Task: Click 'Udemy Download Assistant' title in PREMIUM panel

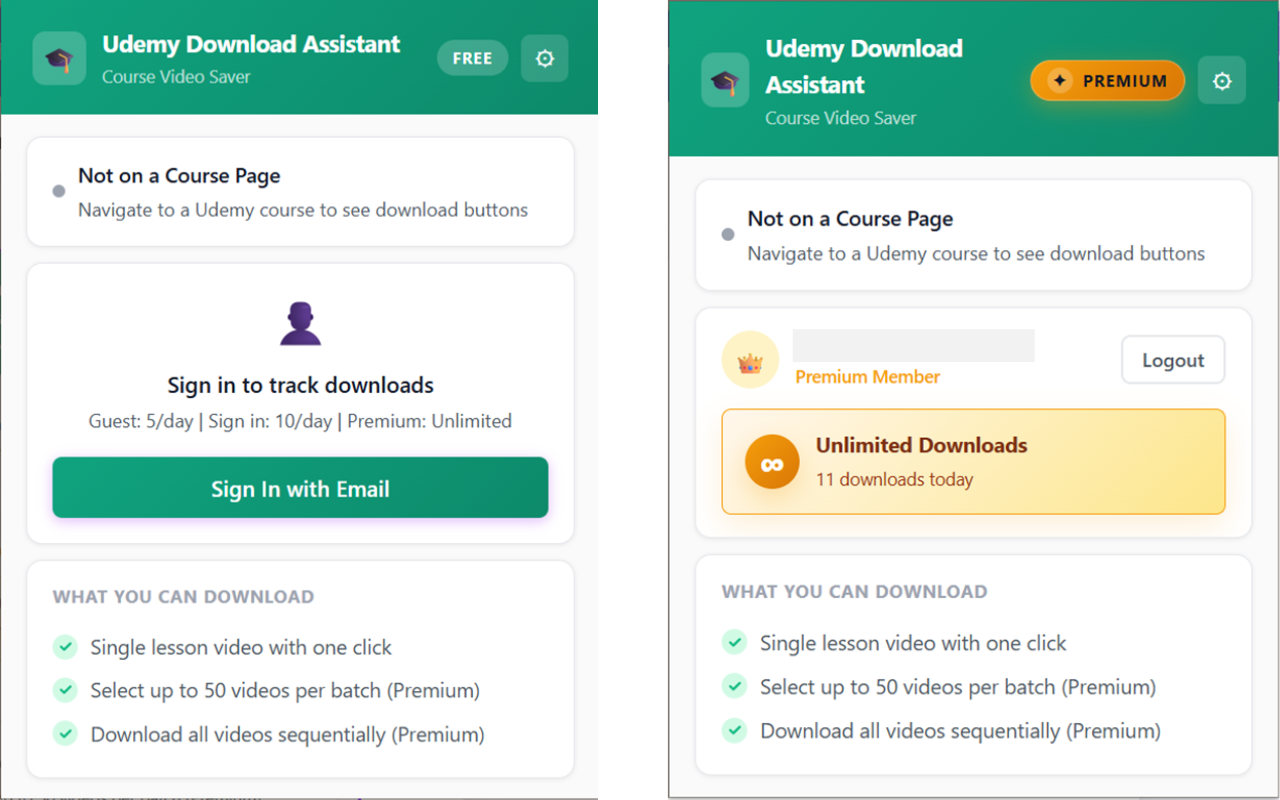Action: [864, 66]
